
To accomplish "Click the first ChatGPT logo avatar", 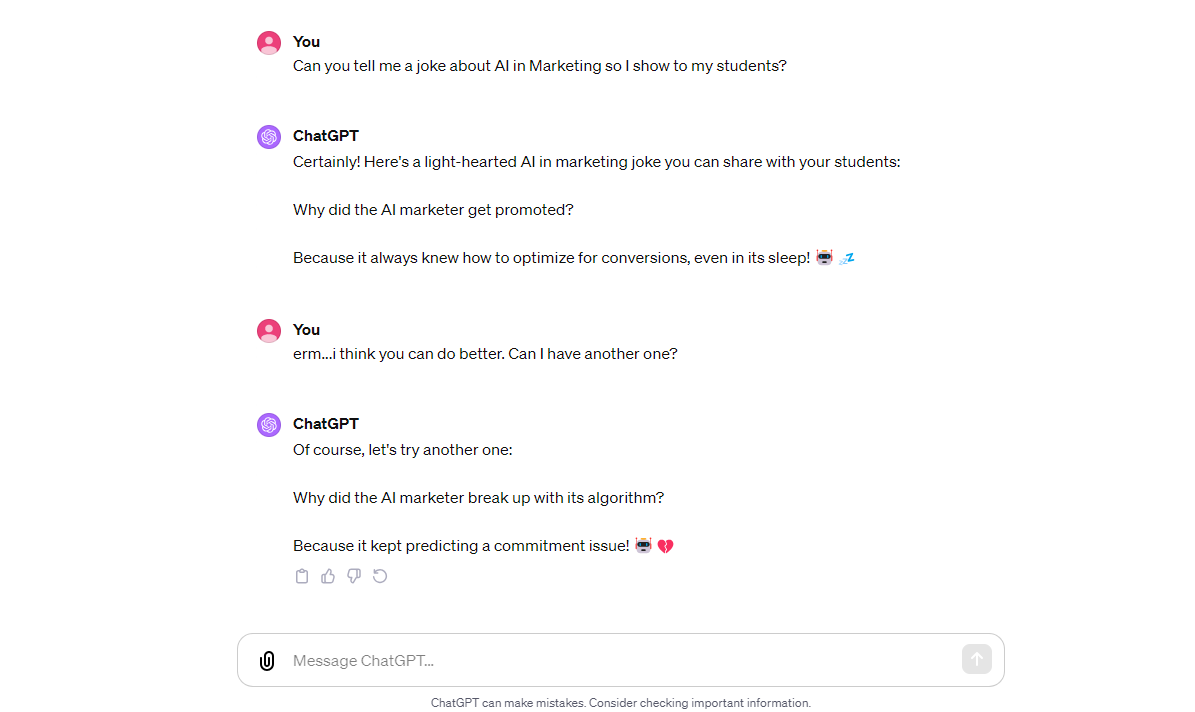I will click(x=268, y=135).
